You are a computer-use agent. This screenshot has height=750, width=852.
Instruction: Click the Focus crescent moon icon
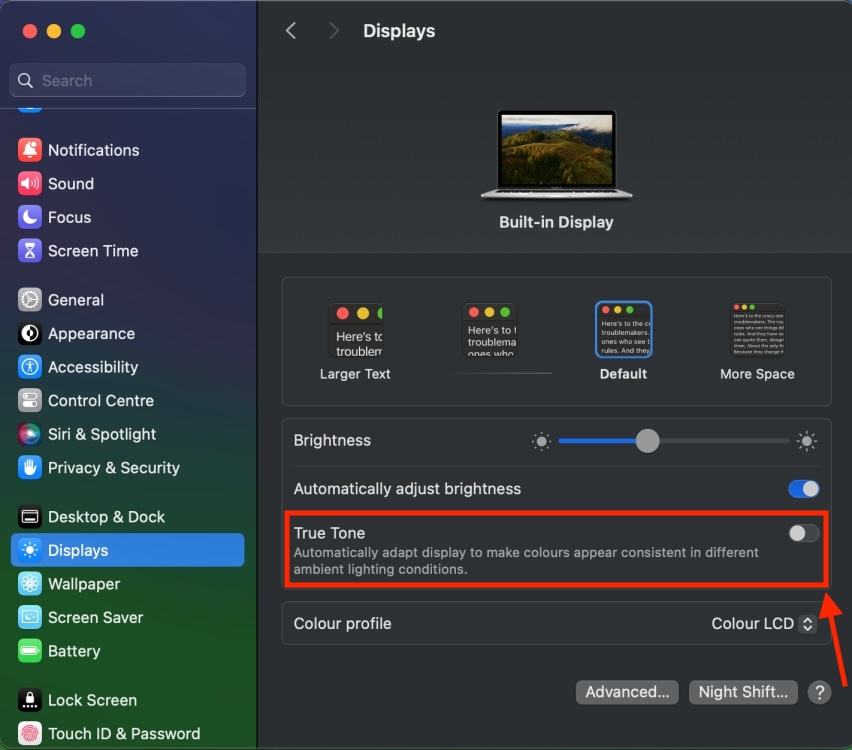pyautogui.click(x=28, y=217)
